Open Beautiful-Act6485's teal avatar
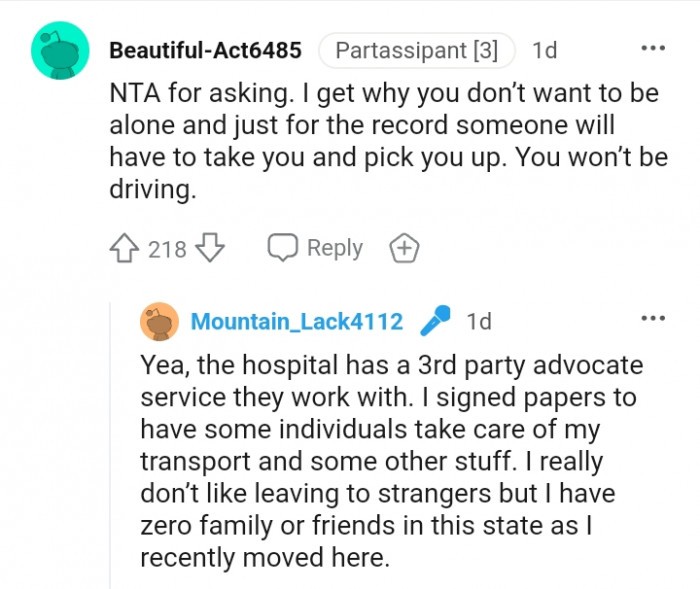Viewport: 700px width, 589px height. [x=60, y=50]
